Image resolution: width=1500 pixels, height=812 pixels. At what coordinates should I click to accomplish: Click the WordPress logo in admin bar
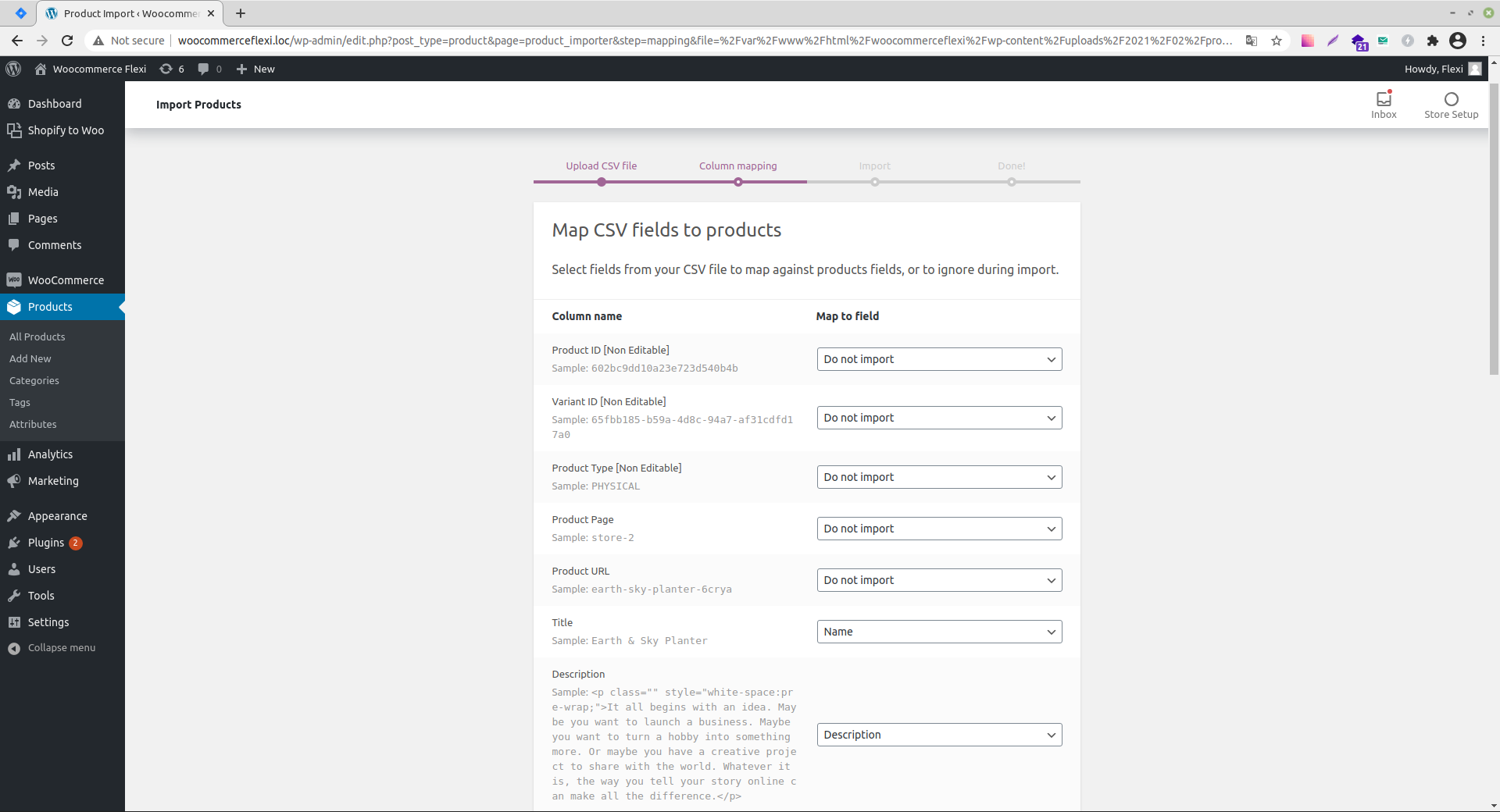coord(13,69)
